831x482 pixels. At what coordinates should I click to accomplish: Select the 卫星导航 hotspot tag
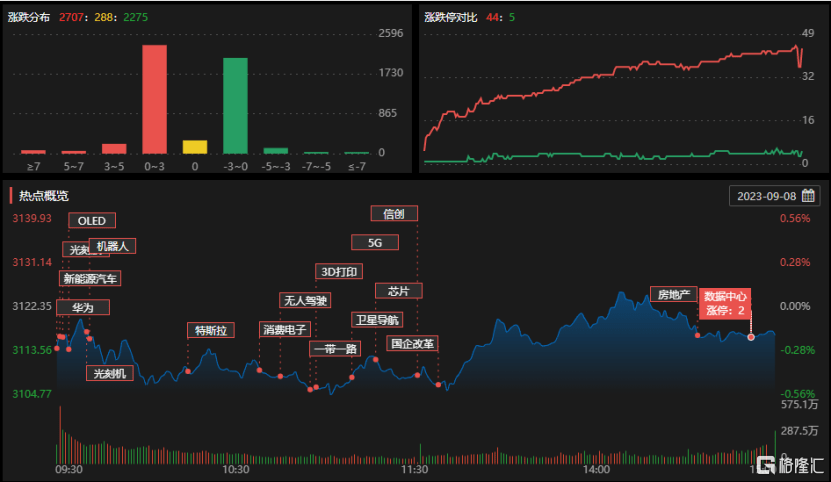[x=376, y=320]
